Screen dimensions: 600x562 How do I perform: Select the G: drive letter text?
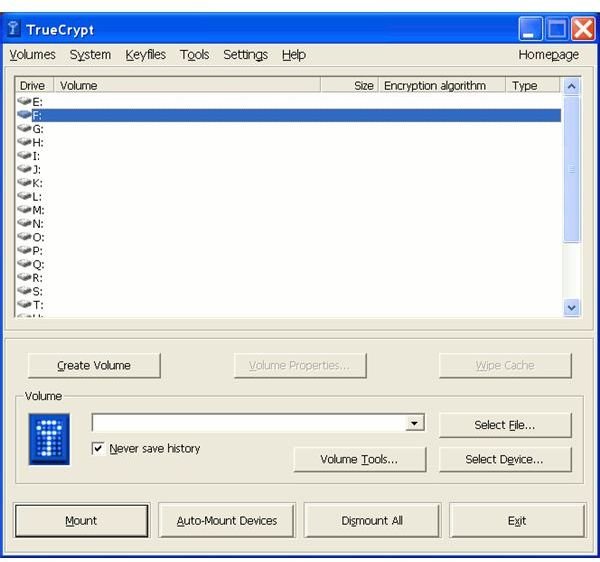coord(38,129)
